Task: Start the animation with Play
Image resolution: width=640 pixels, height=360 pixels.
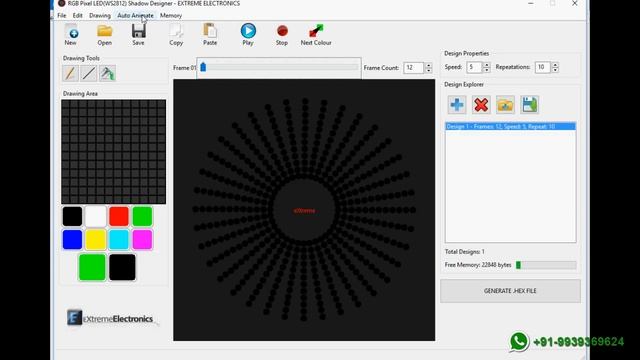Action: [248, 34]
